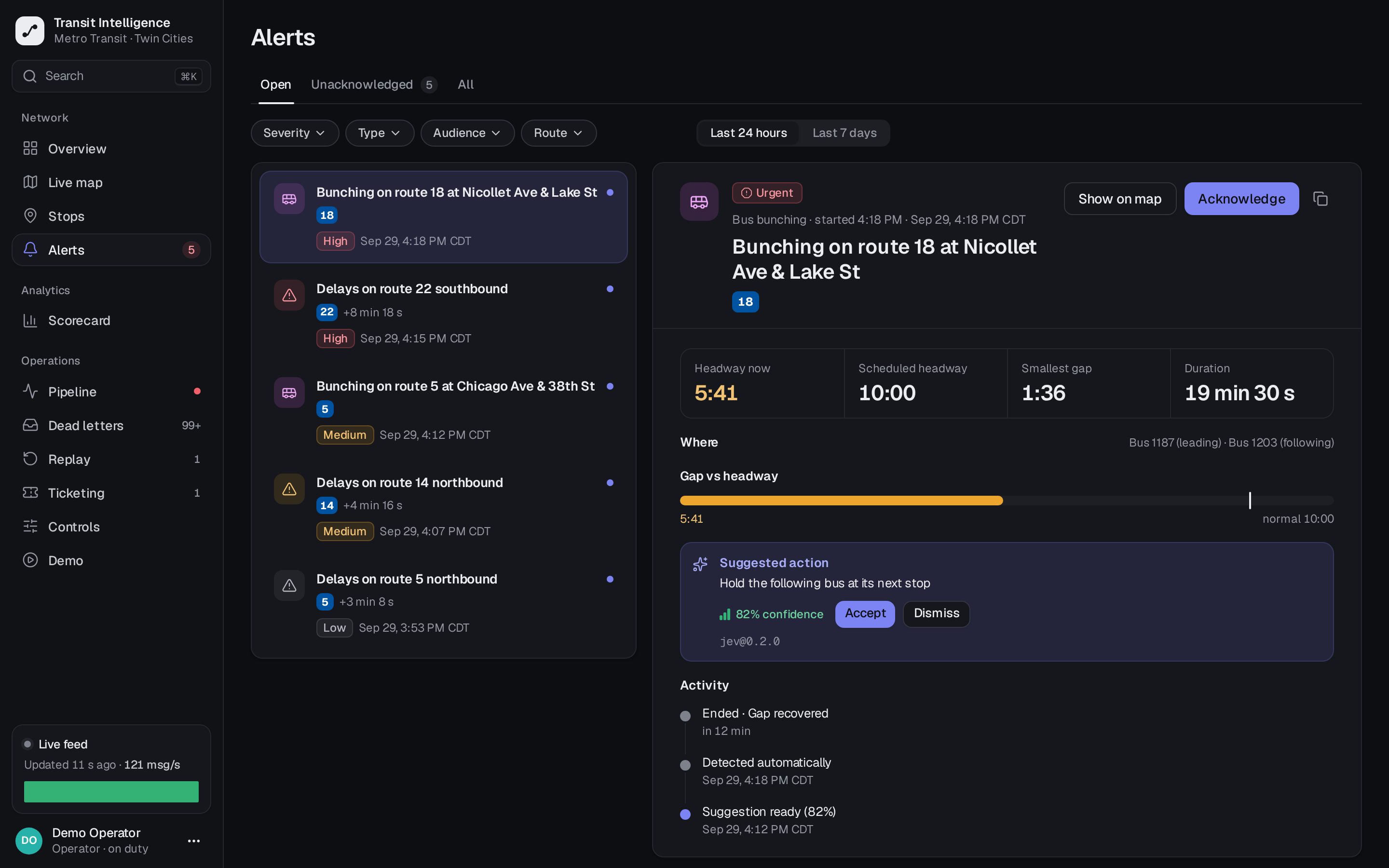1389x868 pixels.
Task: Click the Gap vs headway progress bar
Action: tap(1007, 501)
